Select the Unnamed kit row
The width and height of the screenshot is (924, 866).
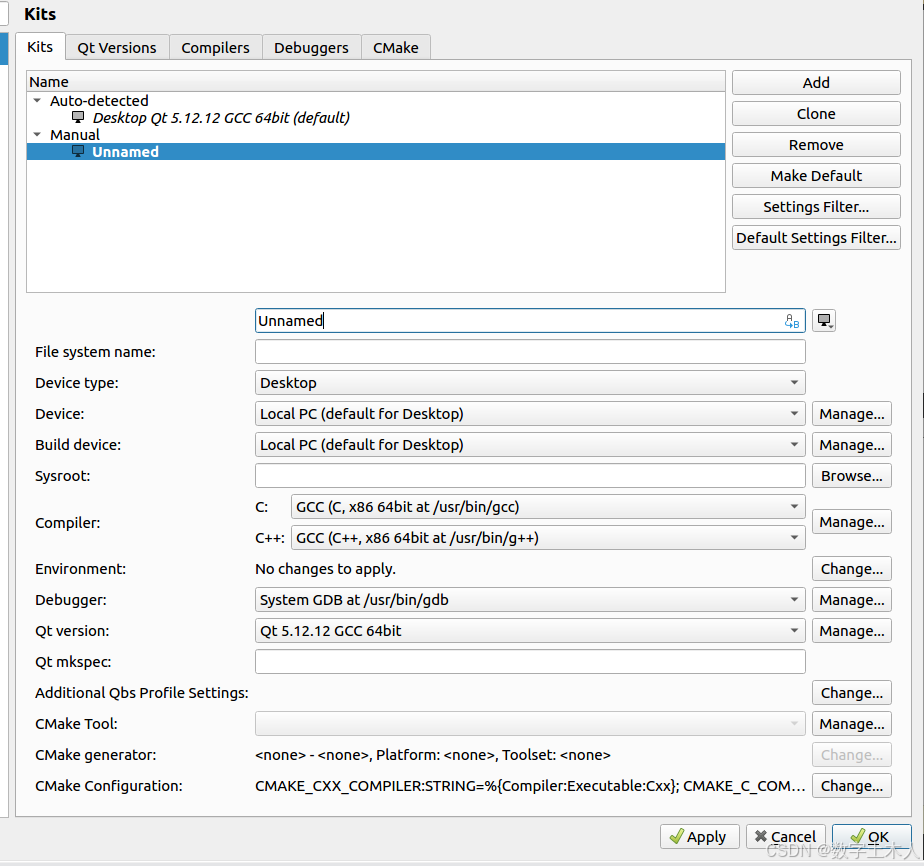[x=376, y=151]
